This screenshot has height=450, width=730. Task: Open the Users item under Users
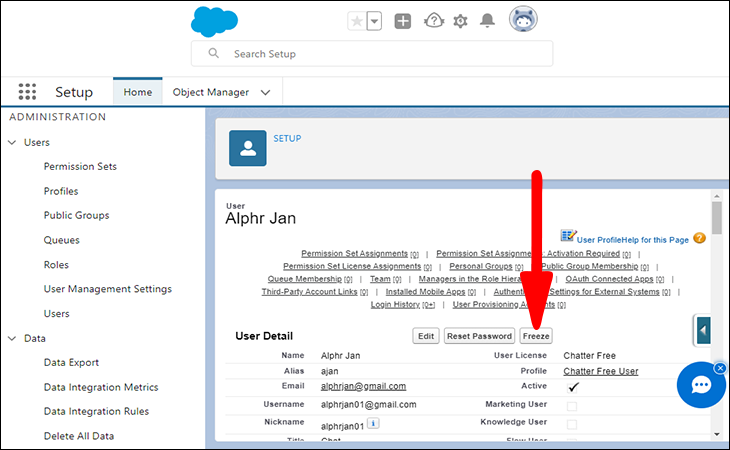pos(56,314)
